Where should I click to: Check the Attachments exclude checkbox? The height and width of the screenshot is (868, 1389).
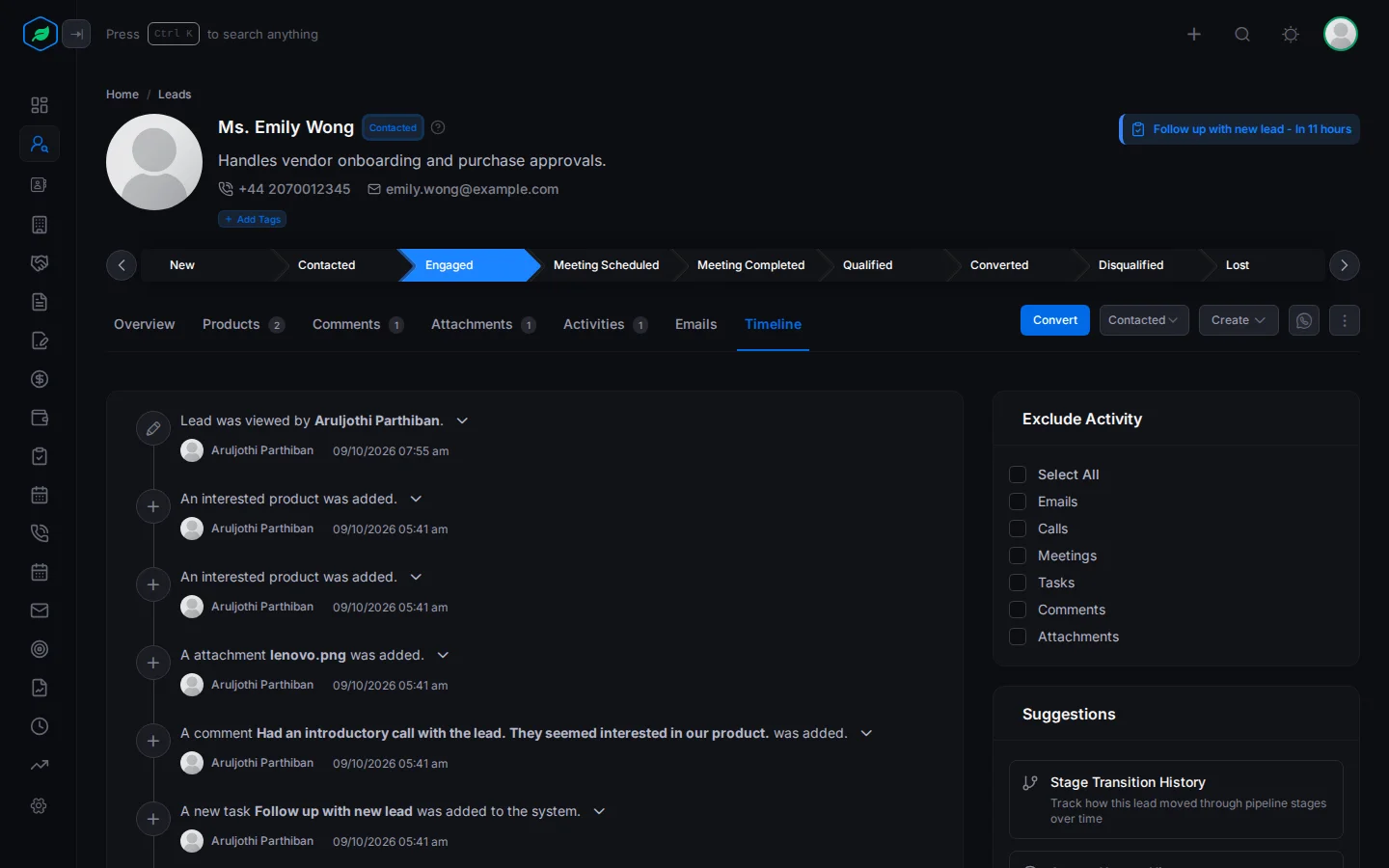(x=1018, y=637)
